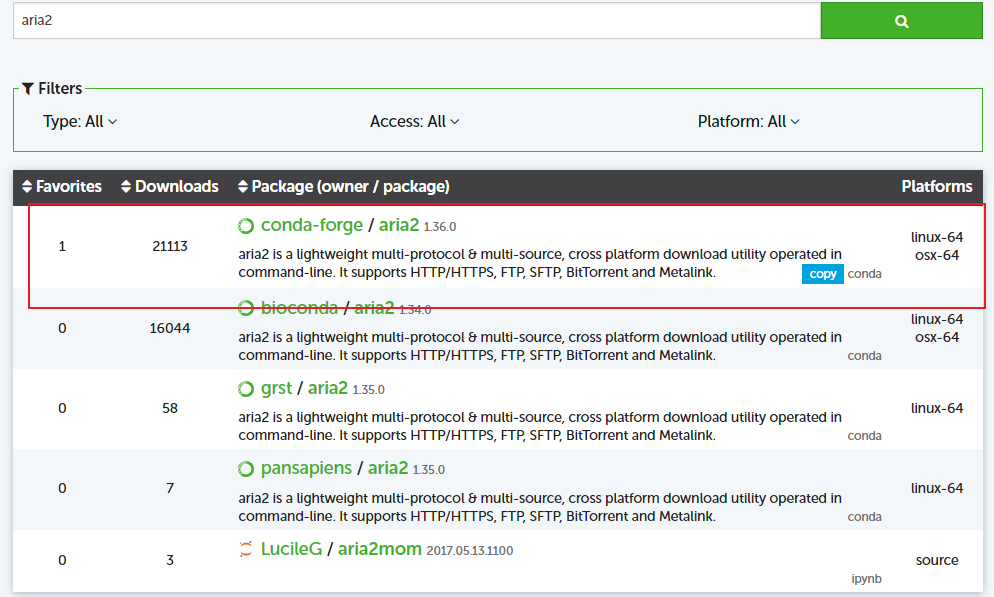This screenshot has height=597, width=994.
Task: Open the conda-forge owner link
Action: (x=312, y=225)
